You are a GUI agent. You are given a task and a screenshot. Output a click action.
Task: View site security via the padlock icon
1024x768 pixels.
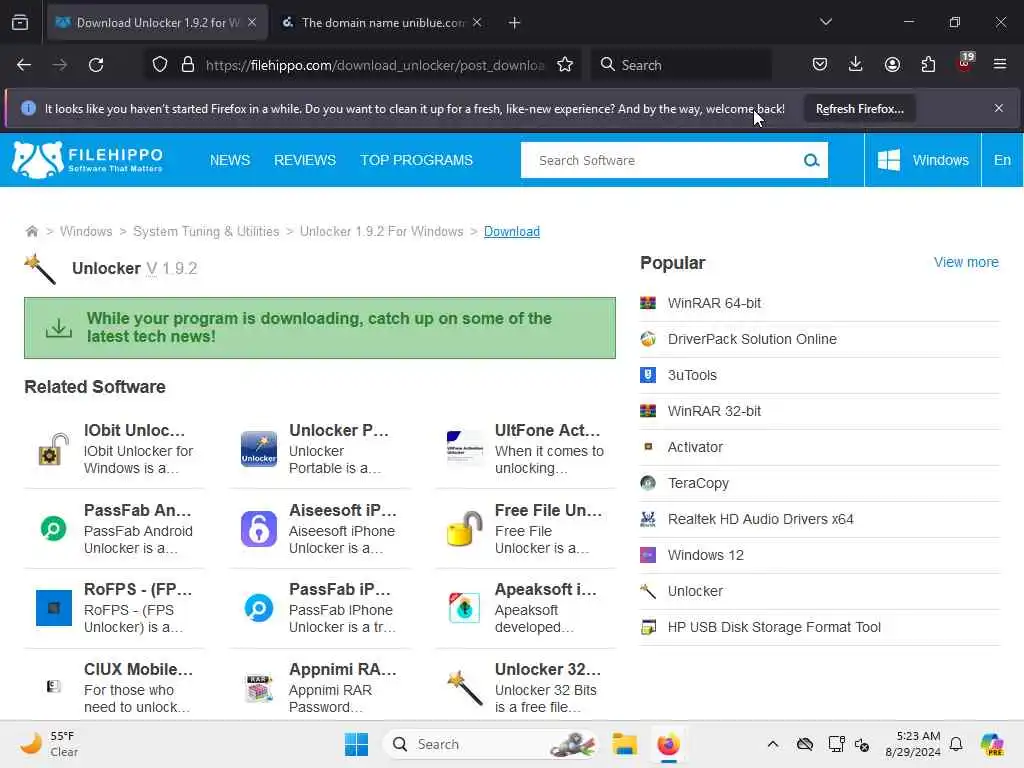(x=188, y=65)
